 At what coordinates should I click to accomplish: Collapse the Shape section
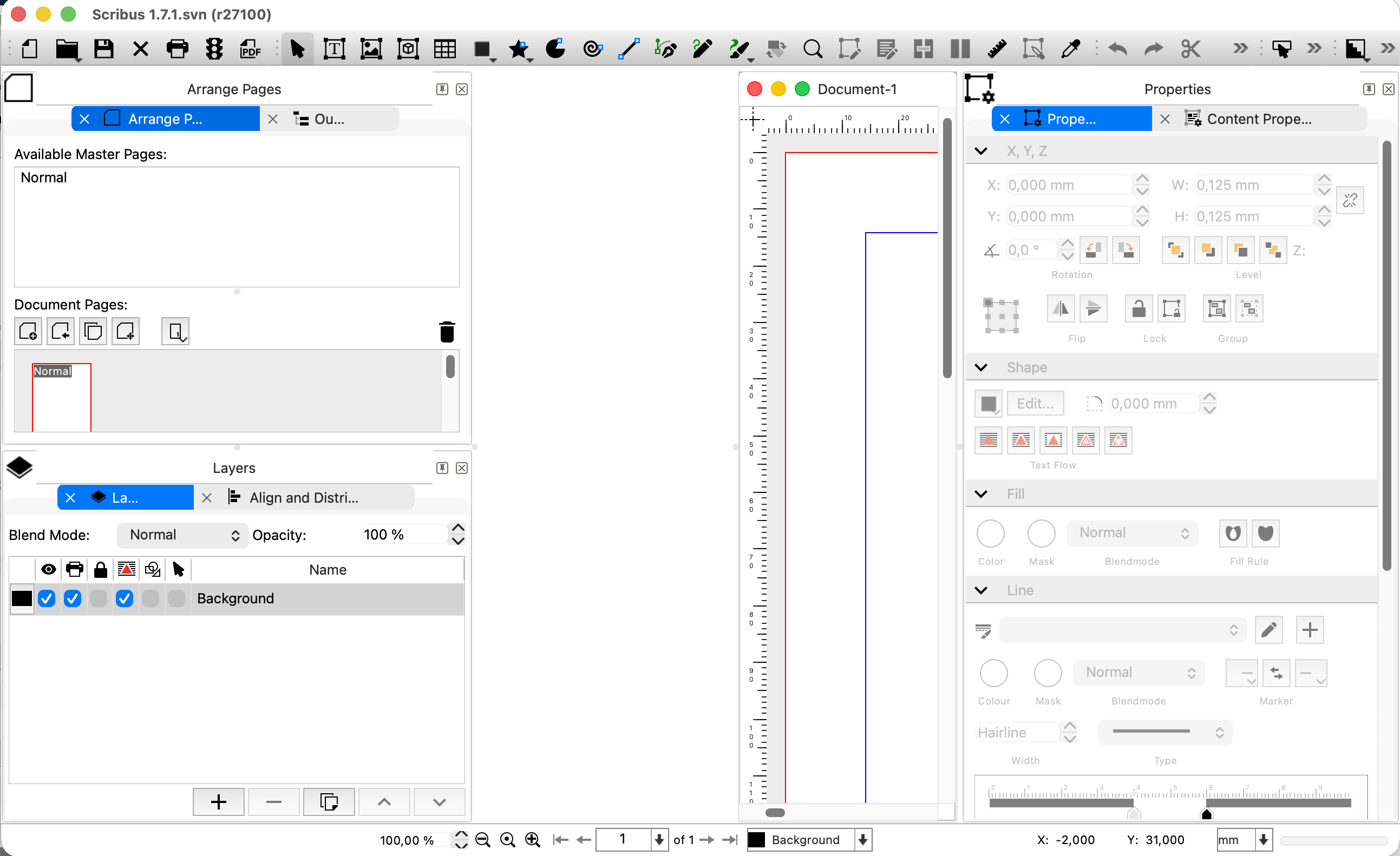click(982, 367)
